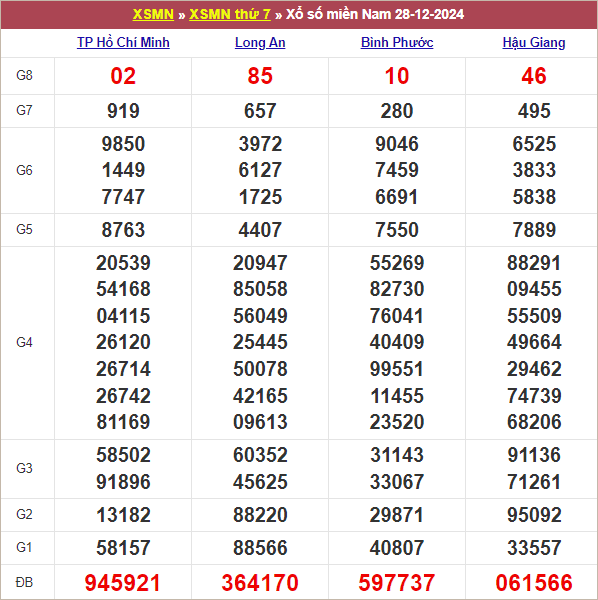Open the Long An province link
This screenshot has height=600, width=598.
260,42
